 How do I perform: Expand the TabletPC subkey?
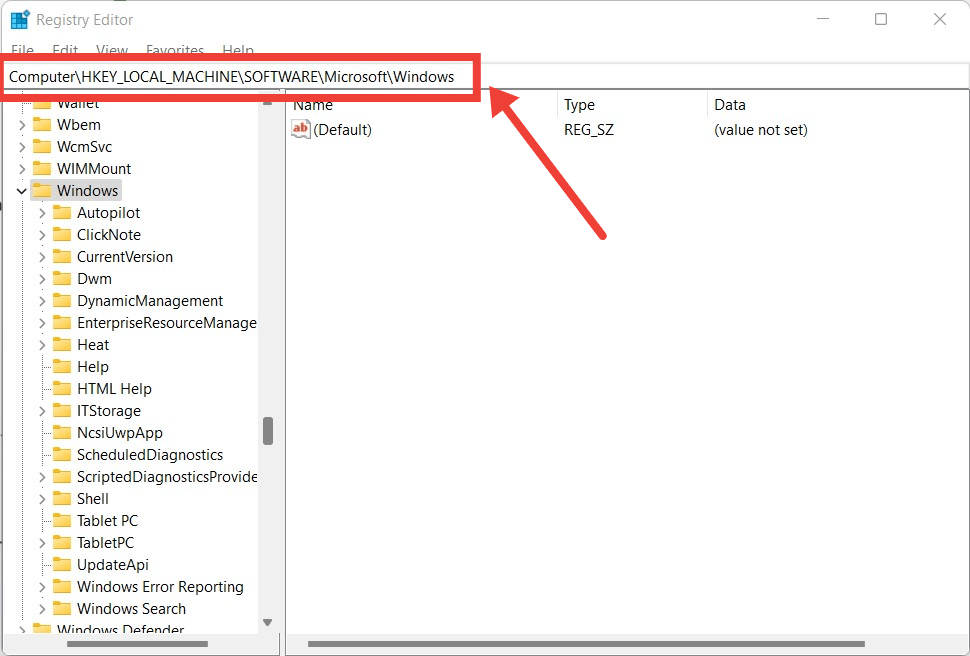[42, 543]
